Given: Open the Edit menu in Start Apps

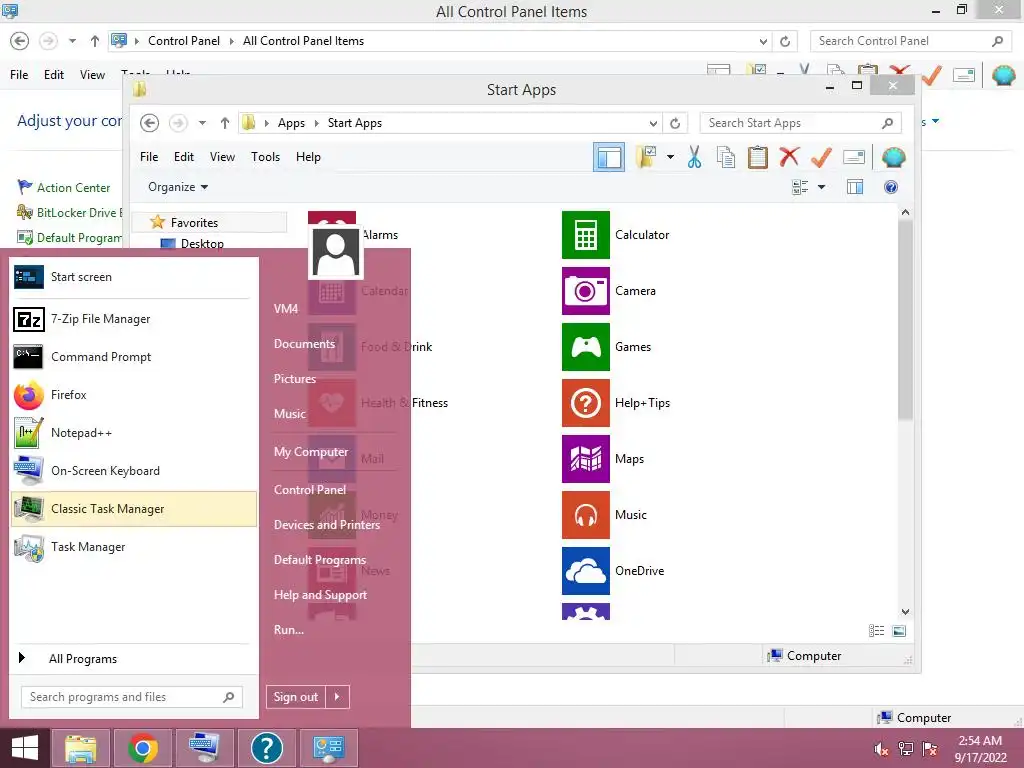Looking at the screenshot, I should (184, 157).
